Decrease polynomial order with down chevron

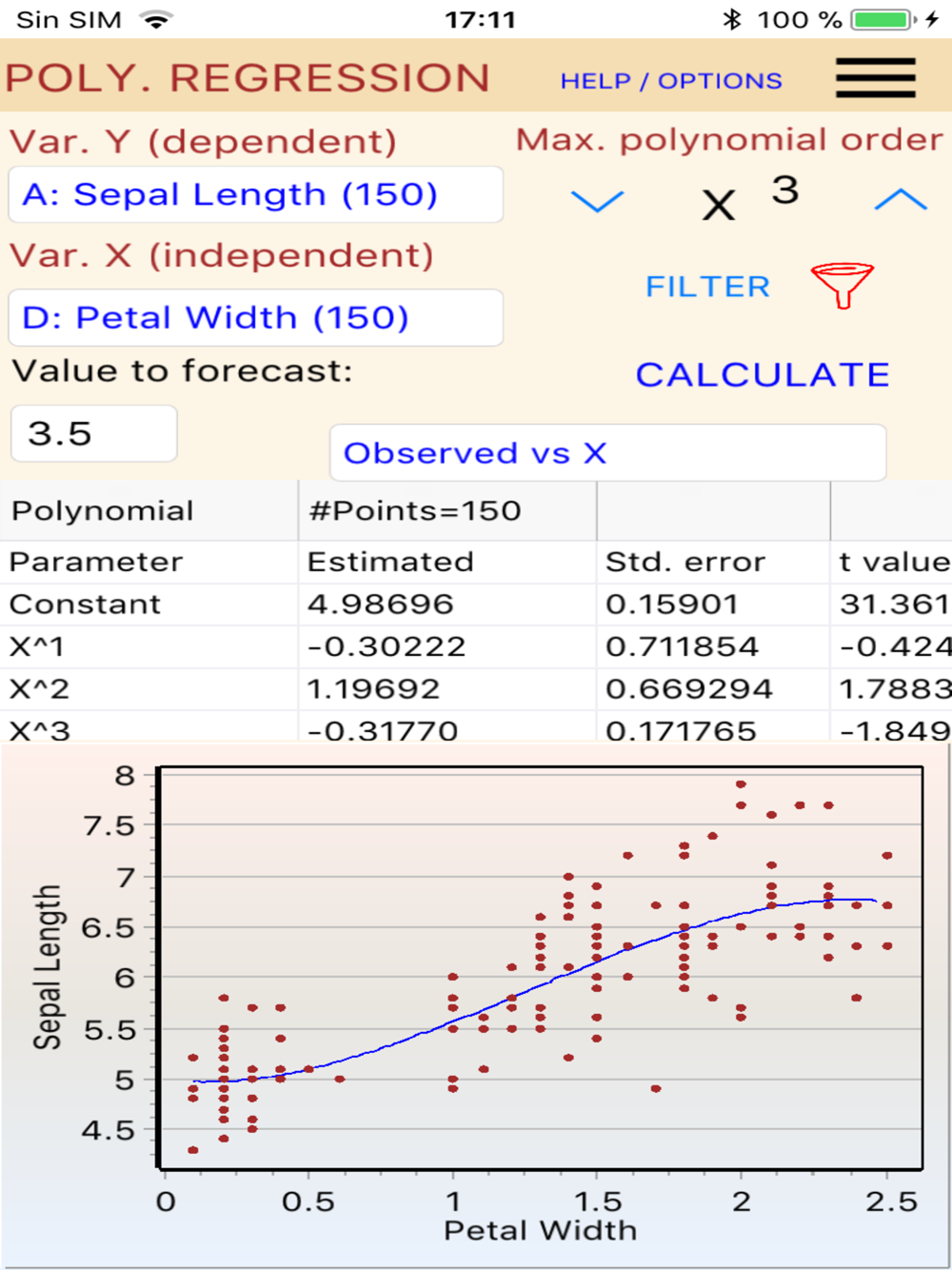[597, 201]
